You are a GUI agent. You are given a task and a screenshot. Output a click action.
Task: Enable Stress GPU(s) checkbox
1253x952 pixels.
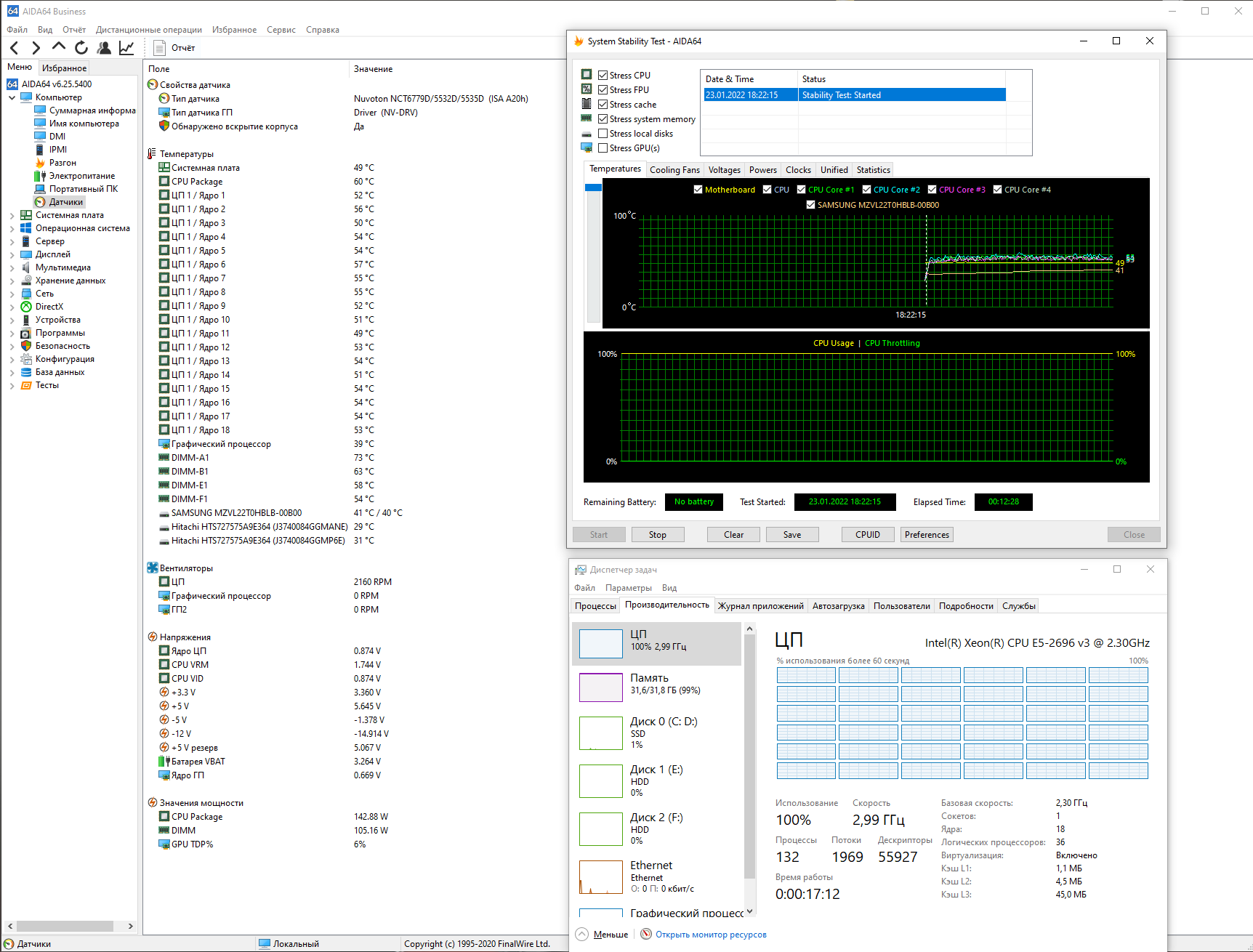[603, 148]
